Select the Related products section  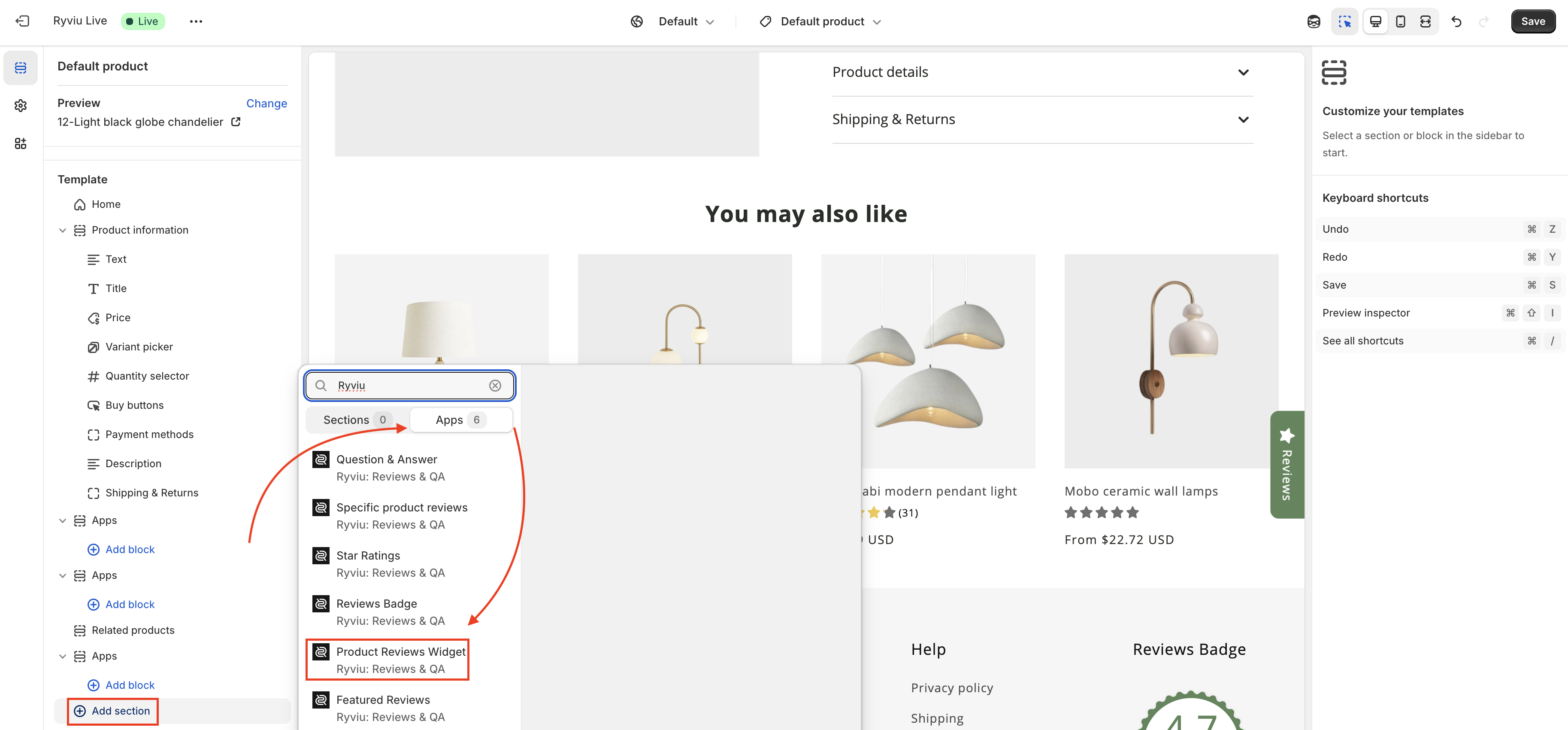click(x=133, y=631)
